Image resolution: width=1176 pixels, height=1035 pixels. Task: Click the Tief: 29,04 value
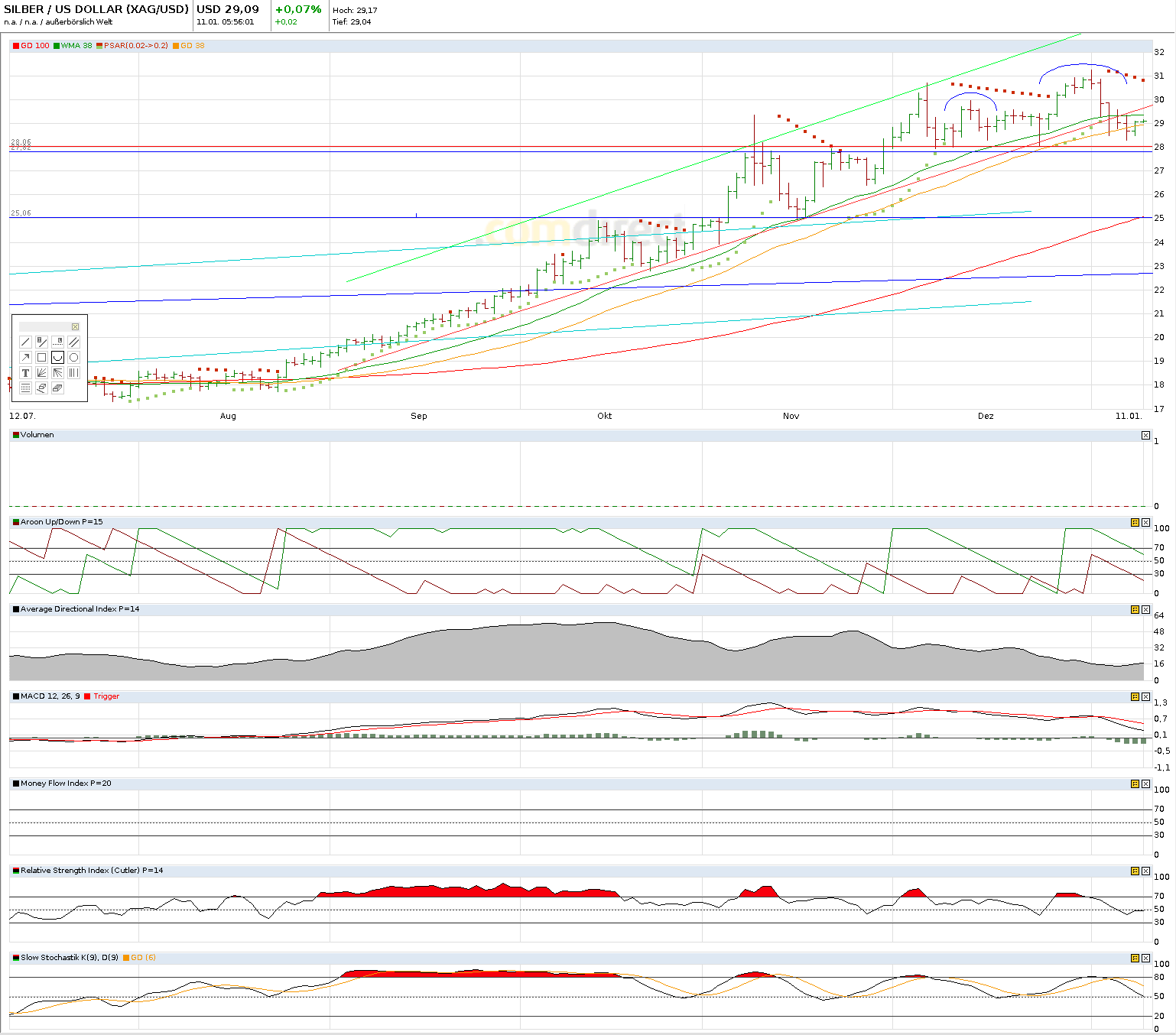[352, 22]
